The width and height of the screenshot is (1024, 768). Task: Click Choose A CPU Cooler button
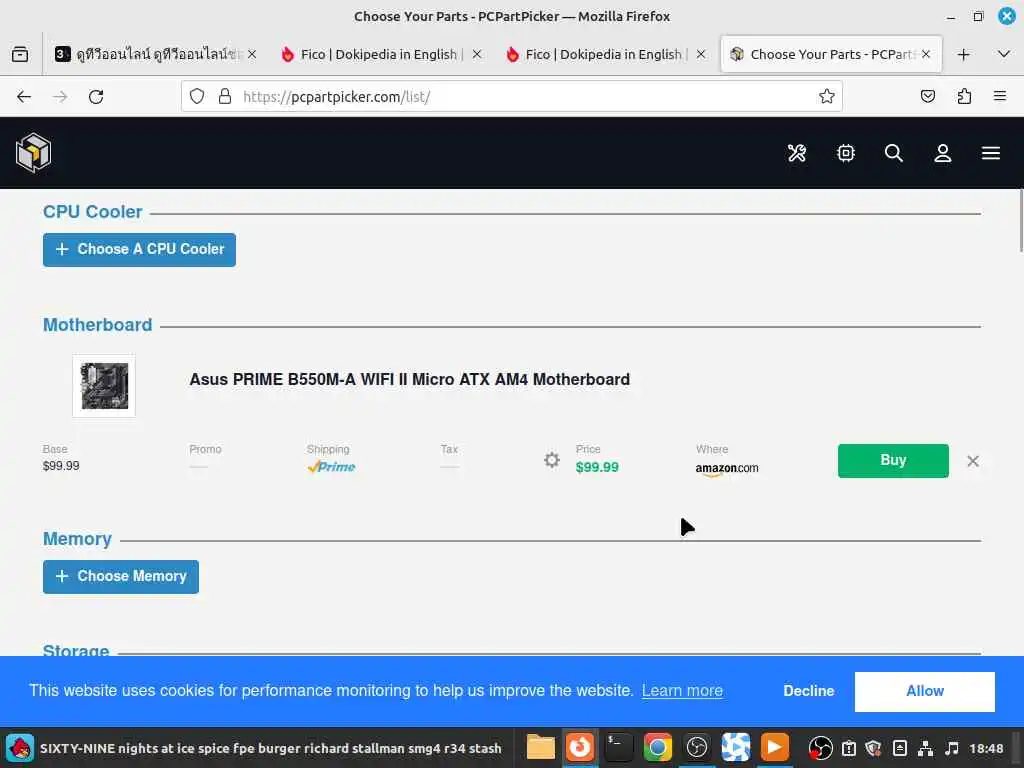[x=139, y=249]
